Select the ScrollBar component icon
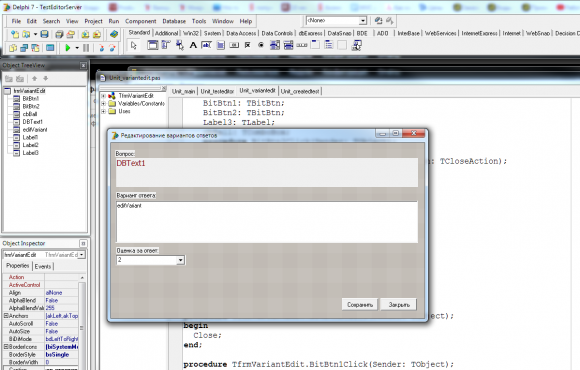 click(x=302, y=45)
